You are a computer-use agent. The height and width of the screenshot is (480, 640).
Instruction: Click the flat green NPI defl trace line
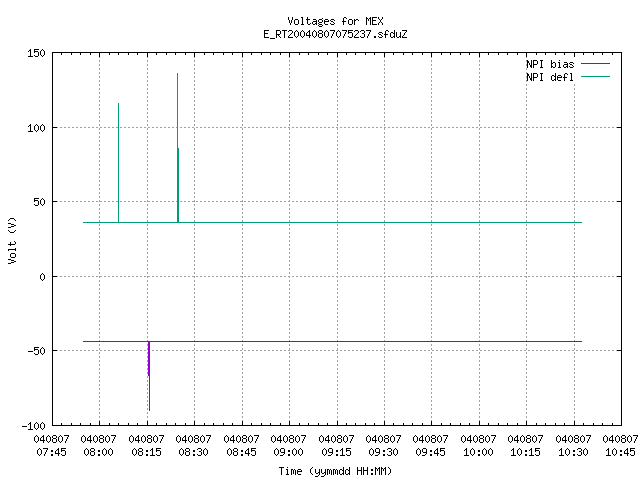tap(332, 222)
